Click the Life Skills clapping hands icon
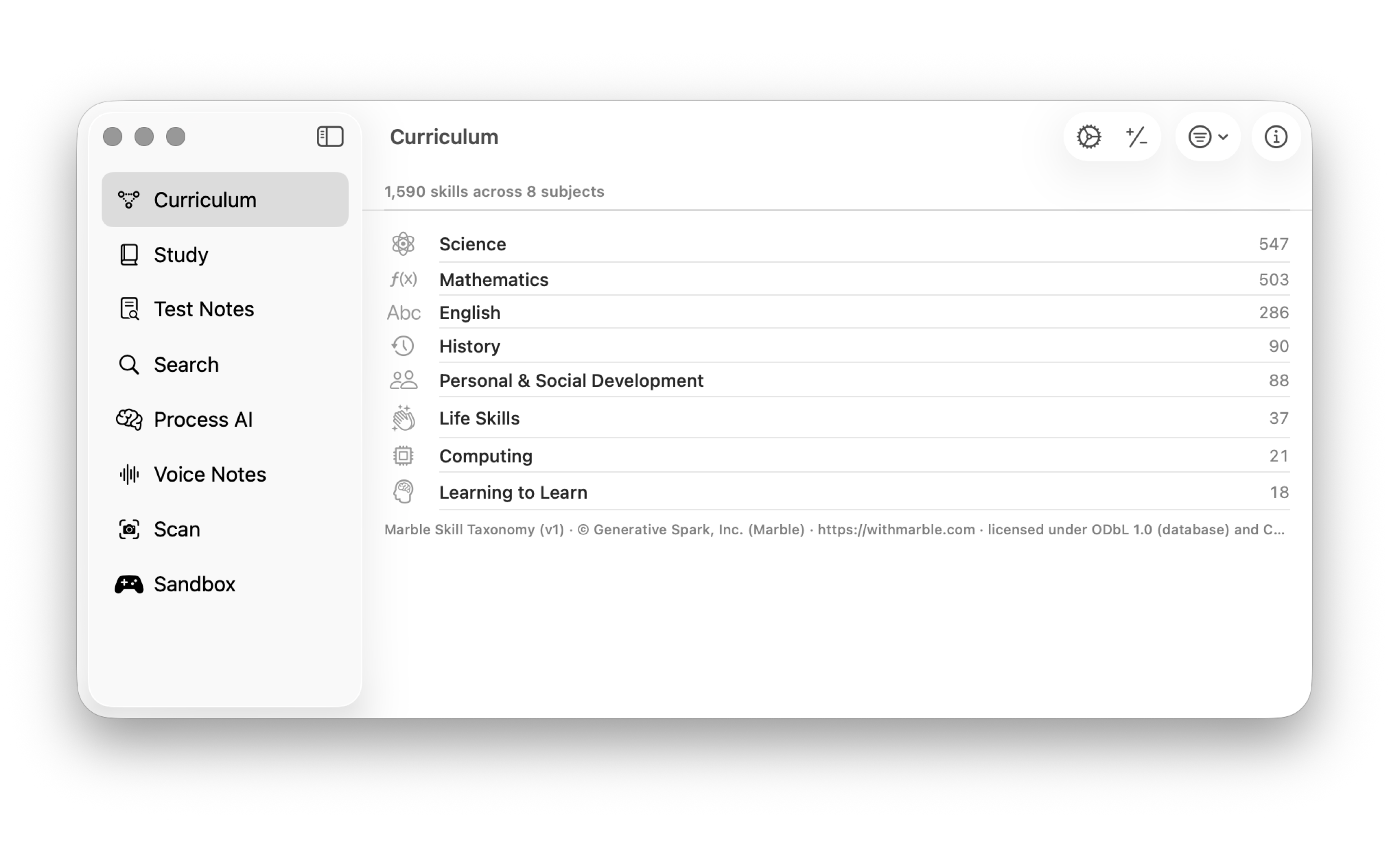This screenshot has width=1389, height=868. tap(404, 418)
